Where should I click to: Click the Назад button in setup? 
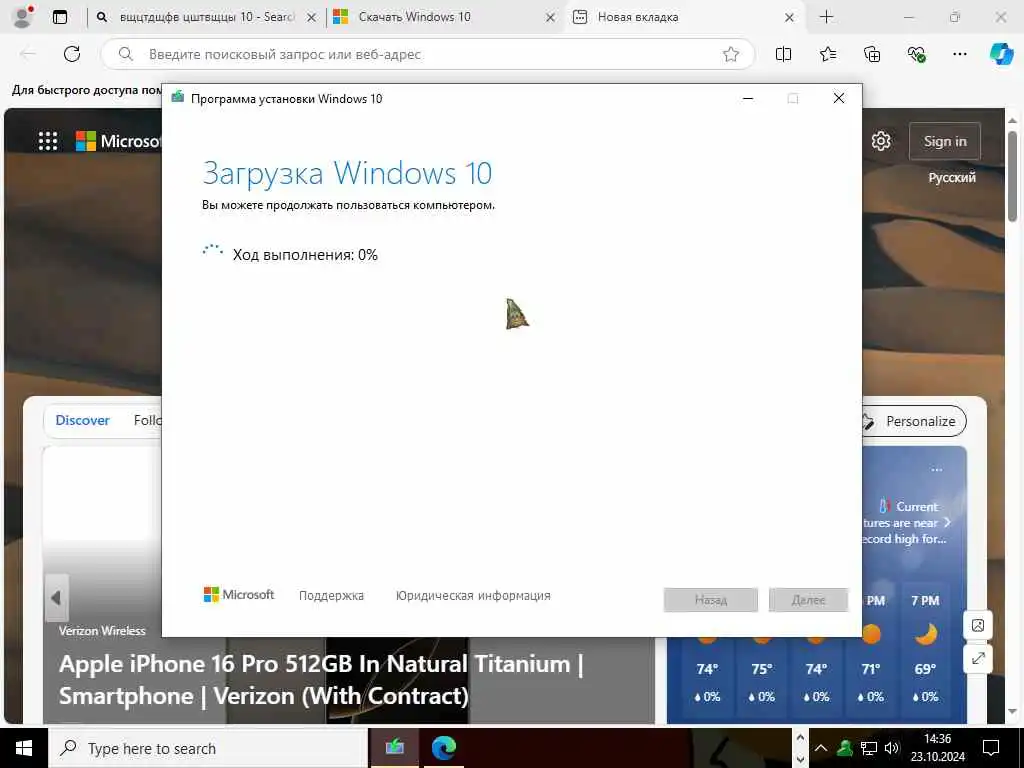point(711,600)
